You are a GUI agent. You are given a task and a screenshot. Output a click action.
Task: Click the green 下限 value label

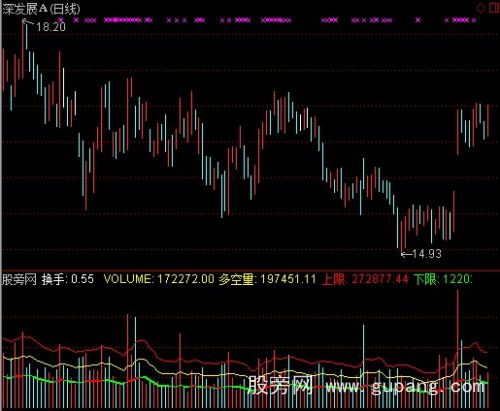click(443, 279)
